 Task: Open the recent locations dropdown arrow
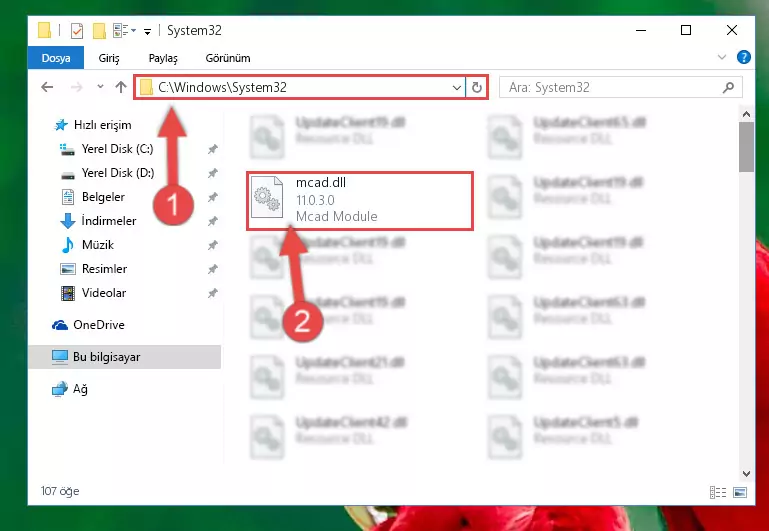(100, 87)
